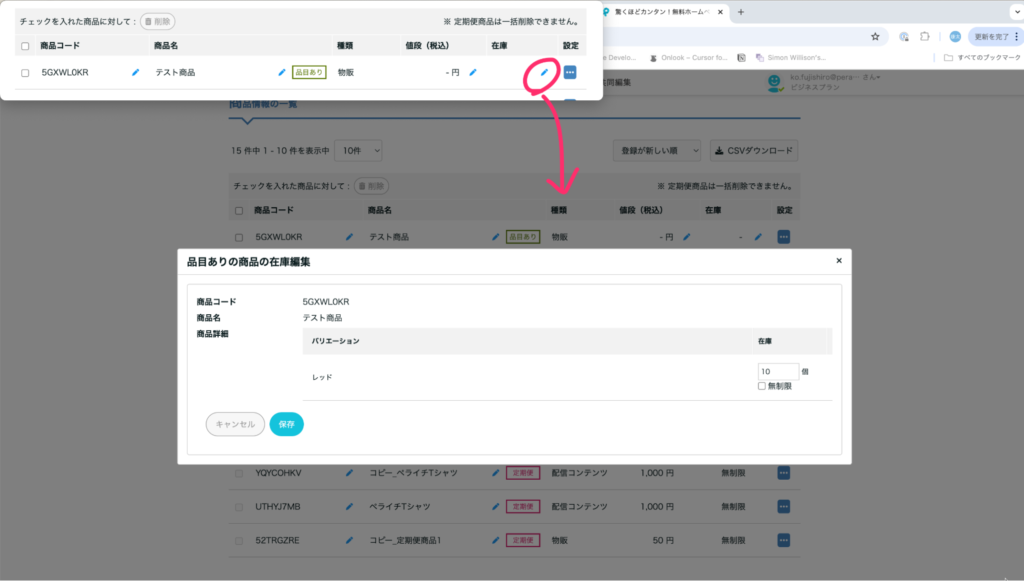This screenshot has height=581, width=1024.
Task: Open a new browser tab with plus
Action: [x=741, y=12]
